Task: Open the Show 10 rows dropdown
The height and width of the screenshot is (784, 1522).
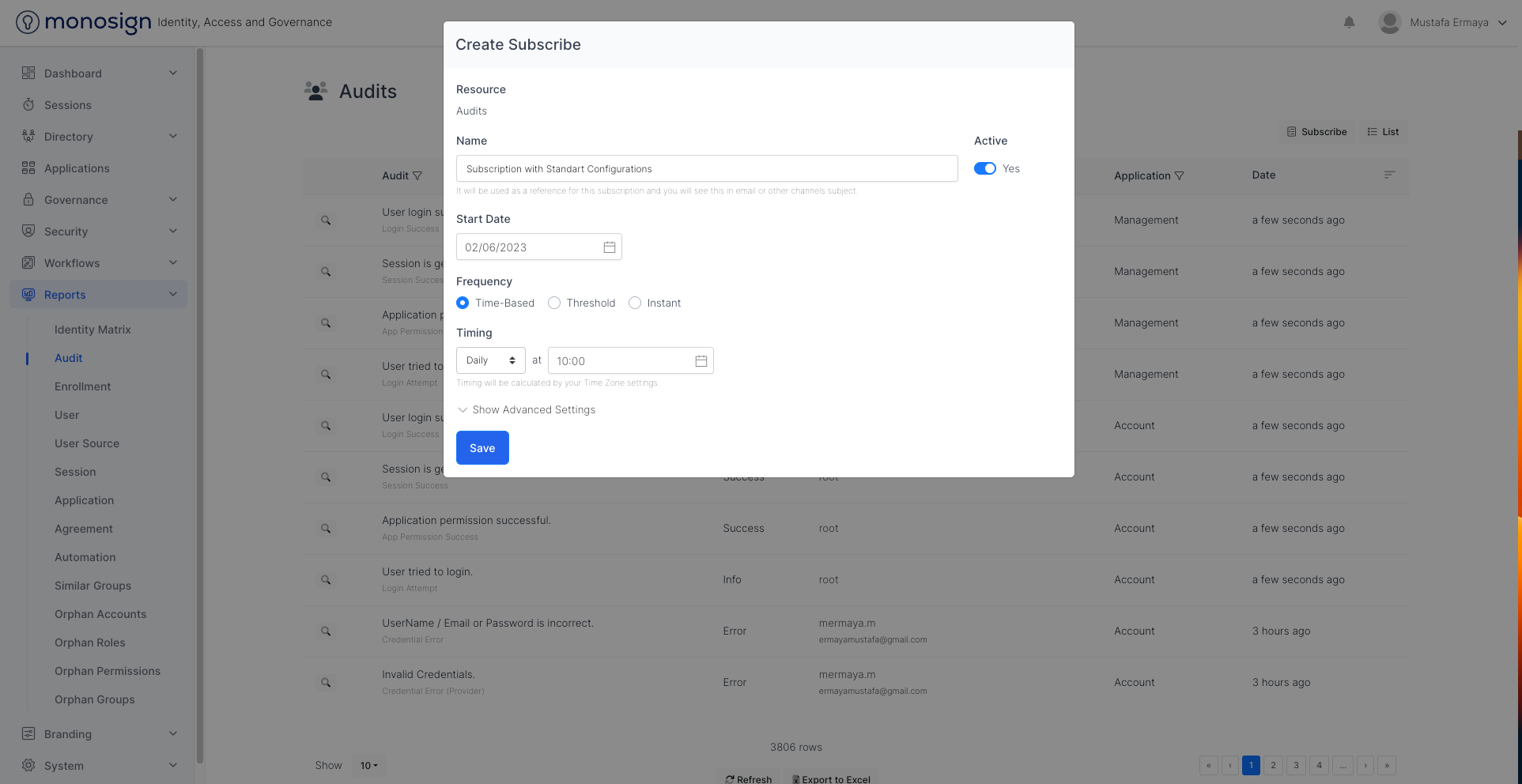Action: 368,765
